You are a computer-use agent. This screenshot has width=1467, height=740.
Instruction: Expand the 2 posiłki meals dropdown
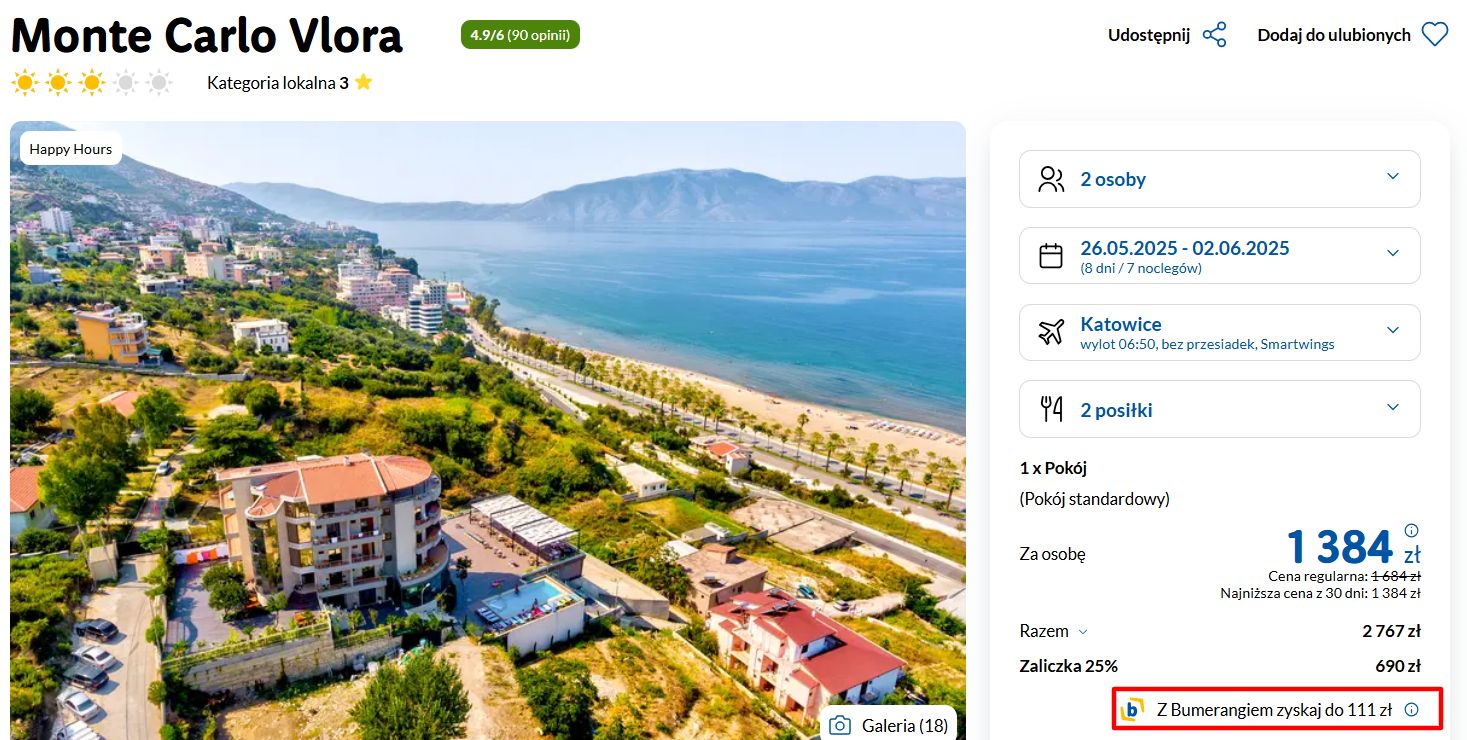1220,409
